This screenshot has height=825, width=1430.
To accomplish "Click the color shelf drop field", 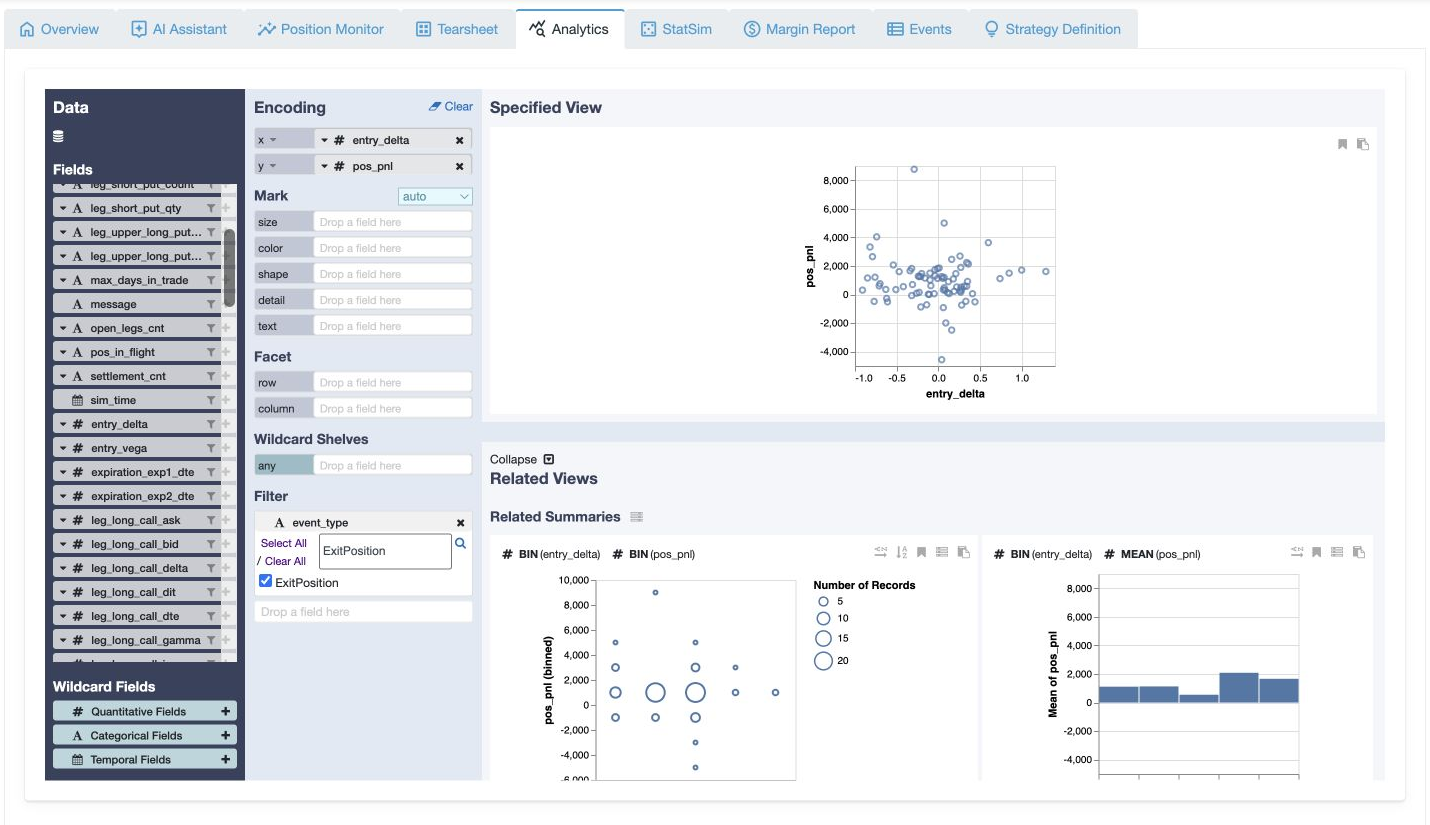I will click(392, 248).
